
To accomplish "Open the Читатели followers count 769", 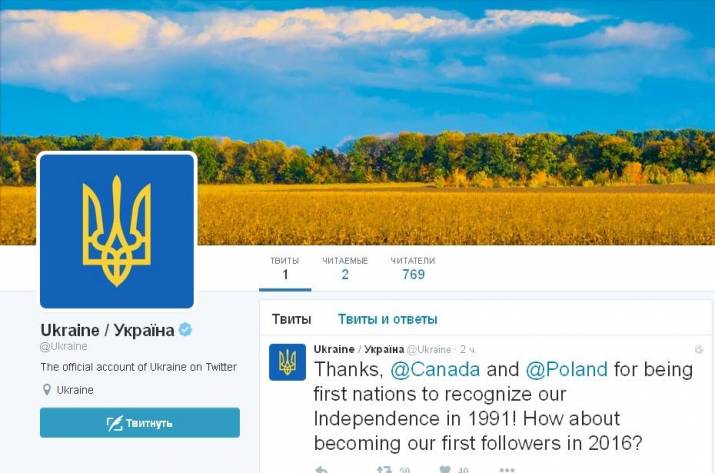I will tap(413, 268).
